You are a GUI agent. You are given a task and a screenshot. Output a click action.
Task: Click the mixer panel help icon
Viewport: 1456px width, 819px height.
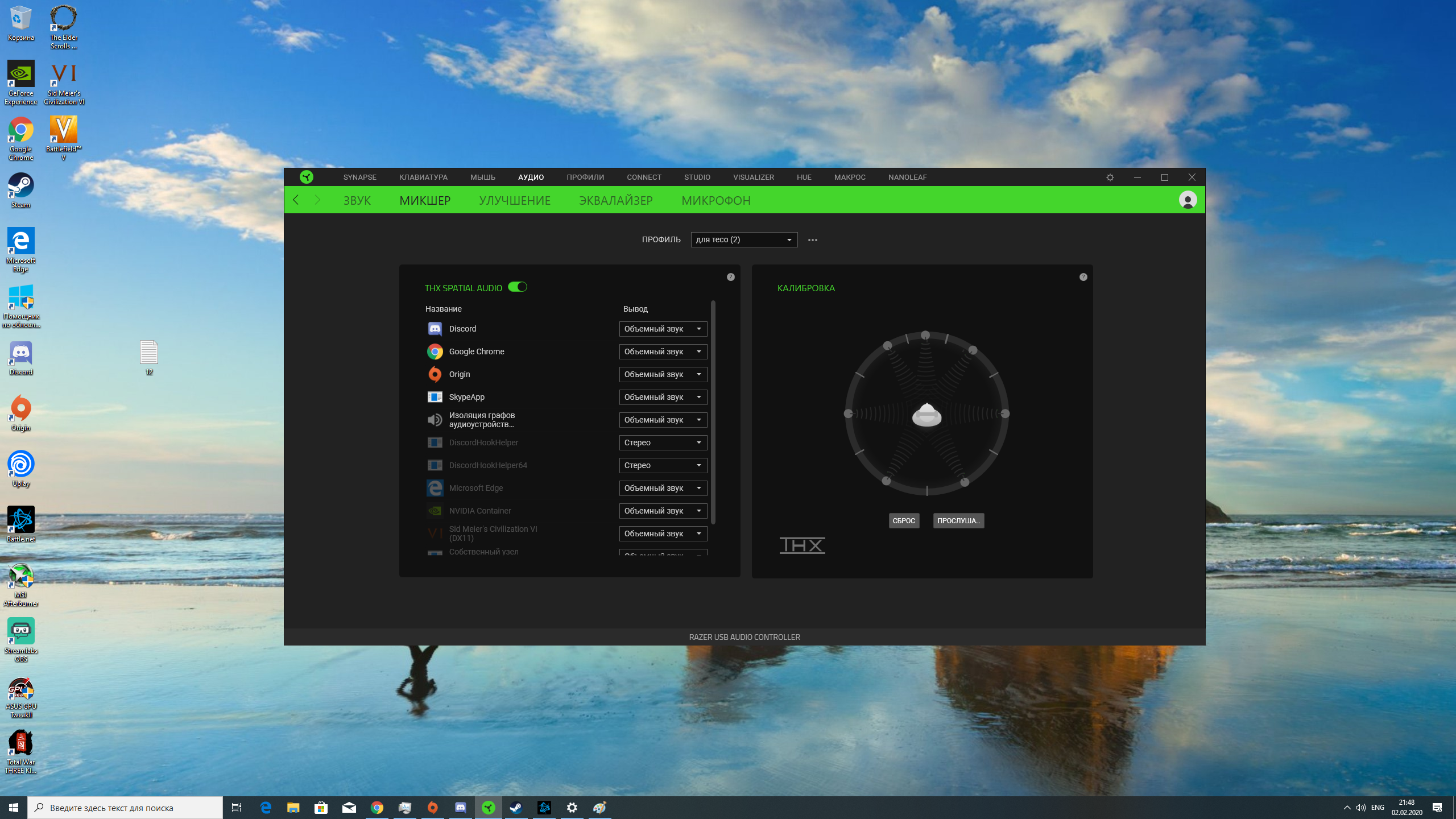(x=731, y=277)
